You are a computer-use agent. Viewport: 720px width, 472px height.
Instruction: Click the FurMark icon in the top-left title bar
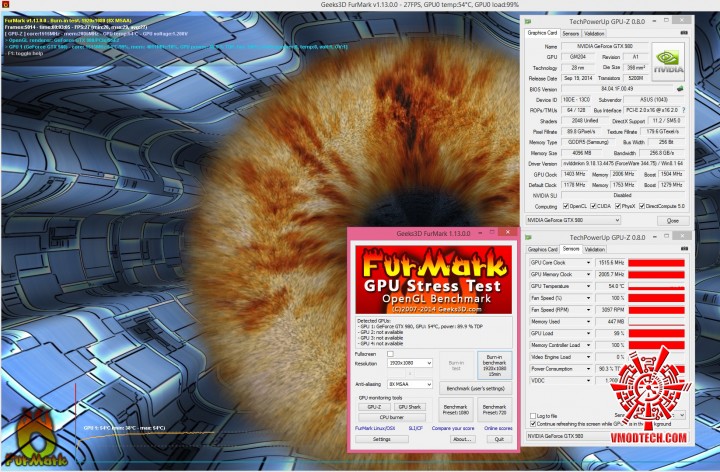coord(5,5)
